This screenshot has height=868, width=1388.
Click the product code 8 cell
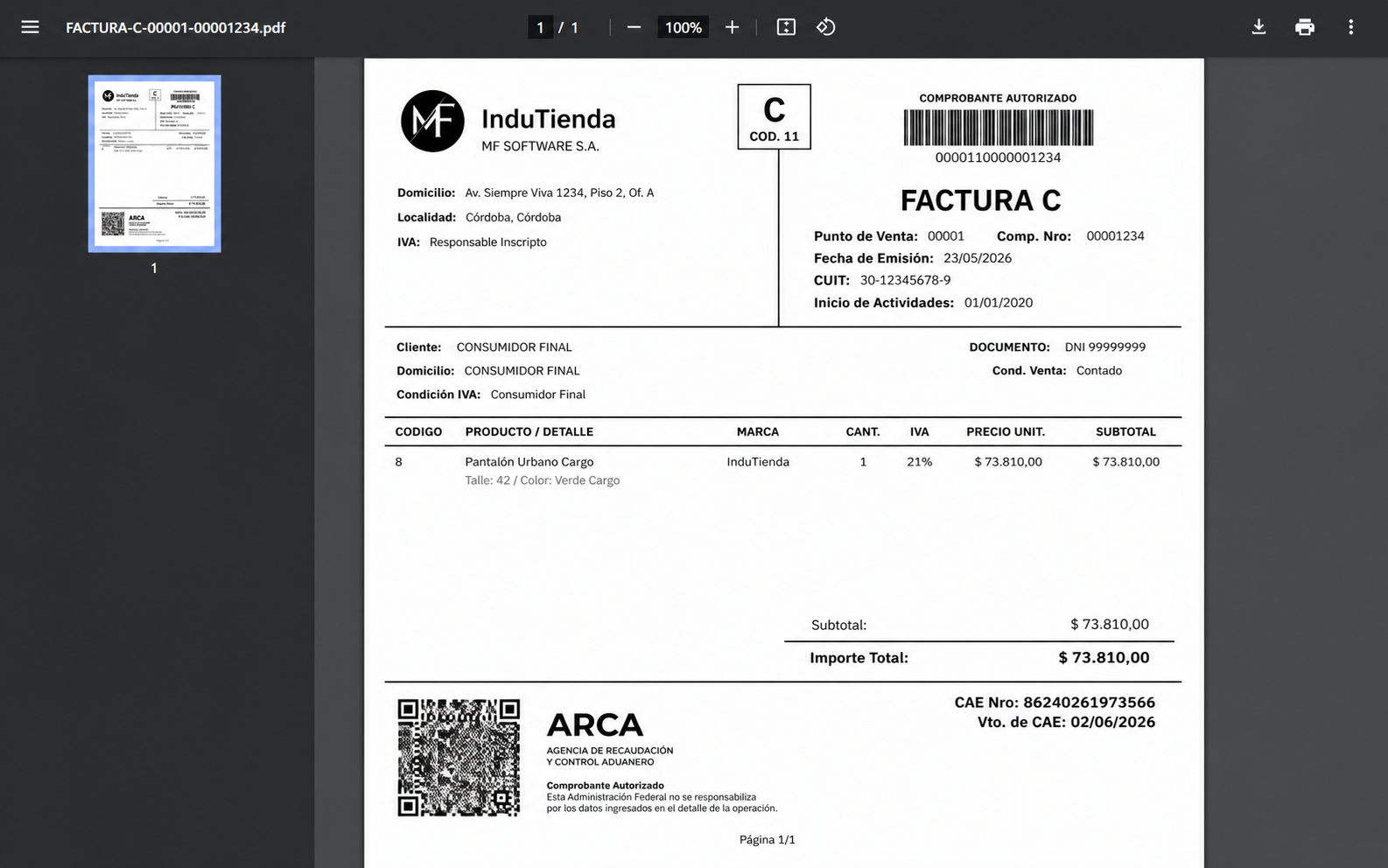coord(399,461)
